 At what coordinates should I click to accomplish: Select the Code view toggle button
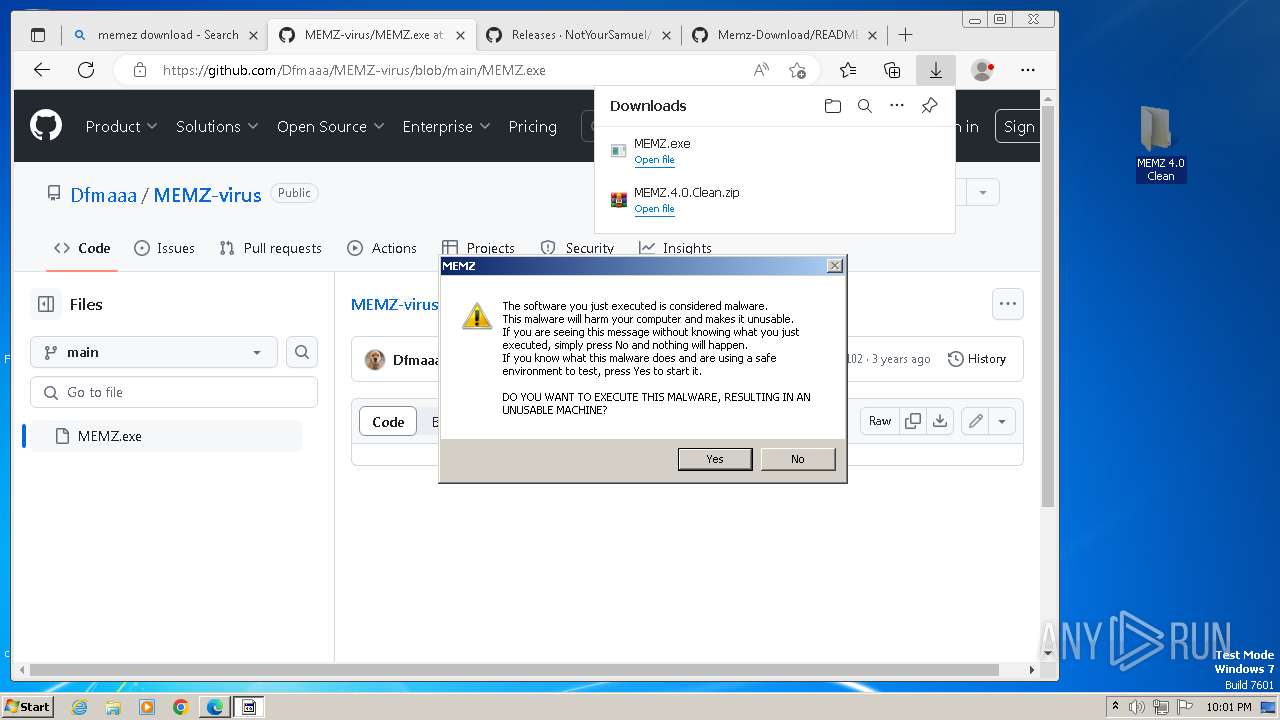(x=388, y=422)
